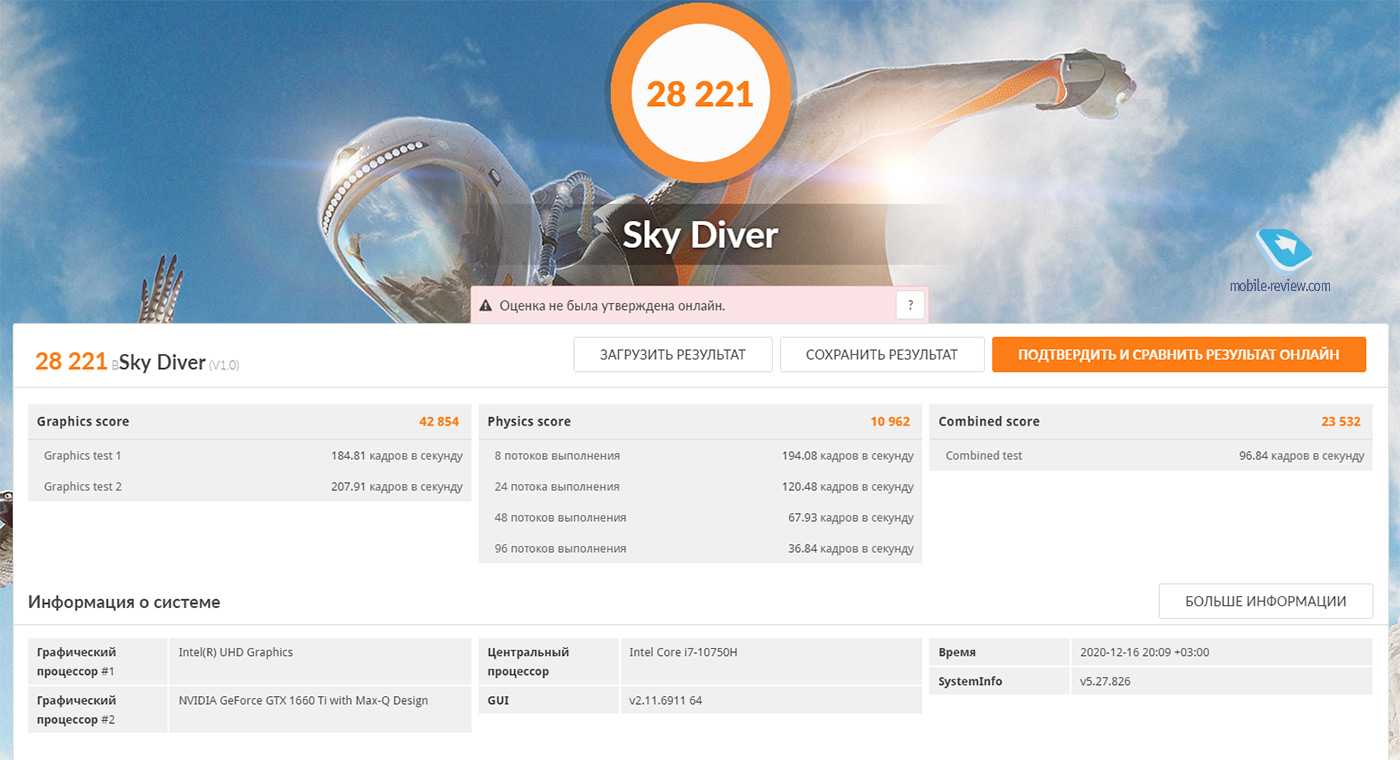Click the 28 221 score circle
The image size is (1400, 760).
(x=700, y=94)
